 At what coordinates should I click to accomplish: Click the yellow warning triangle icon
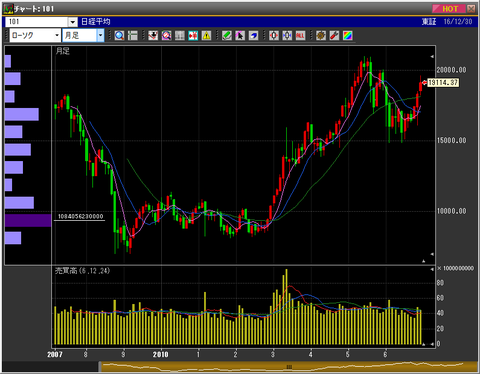click(x=206, y=35)
